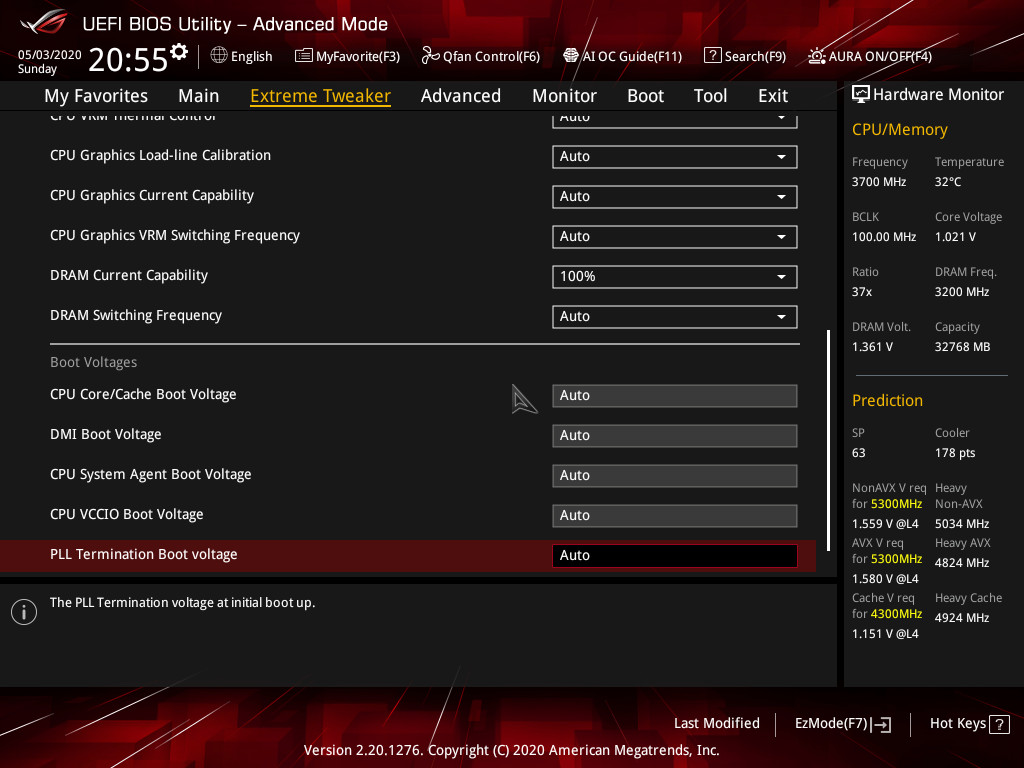Click AI OC Guide(F11) label

click(632, 57)
